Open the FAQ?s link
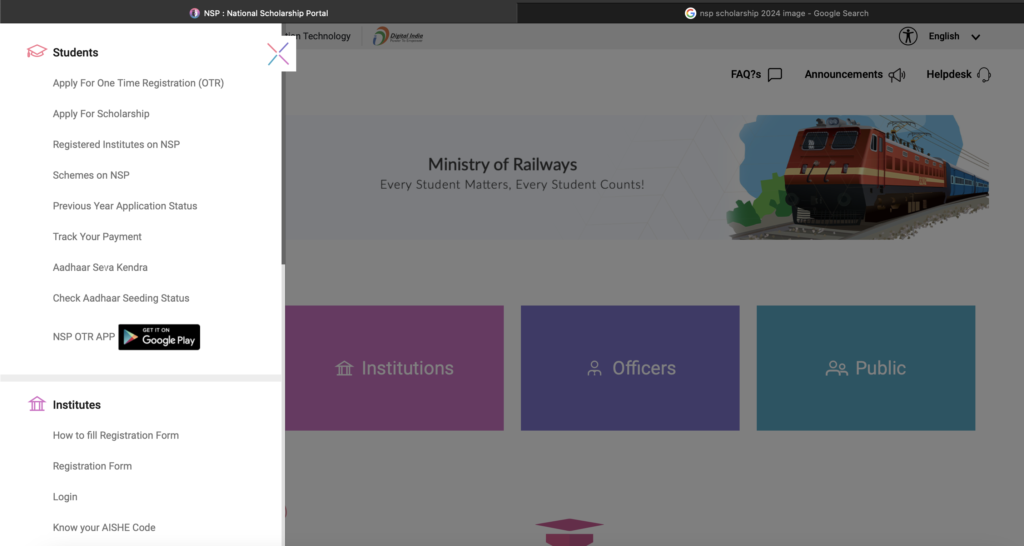The height and width of the screenshot is (546, 1024). (x=746, y=74)
